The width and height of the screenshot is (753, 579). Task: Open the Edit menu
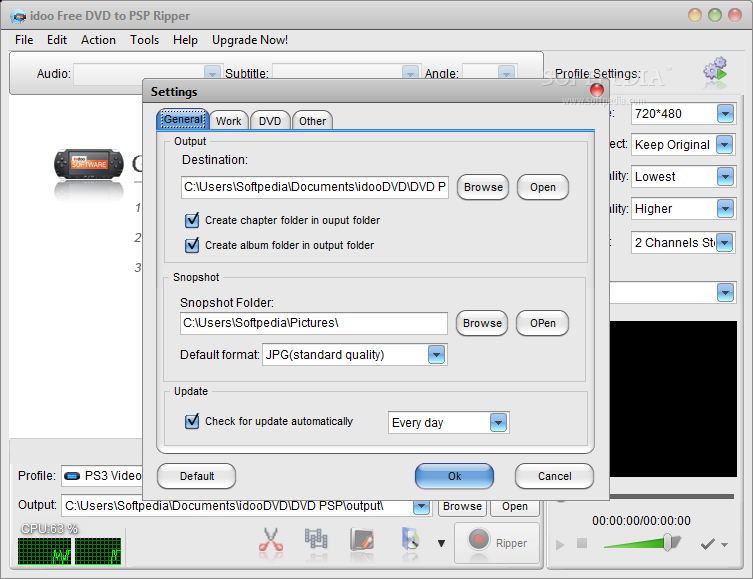57,40
